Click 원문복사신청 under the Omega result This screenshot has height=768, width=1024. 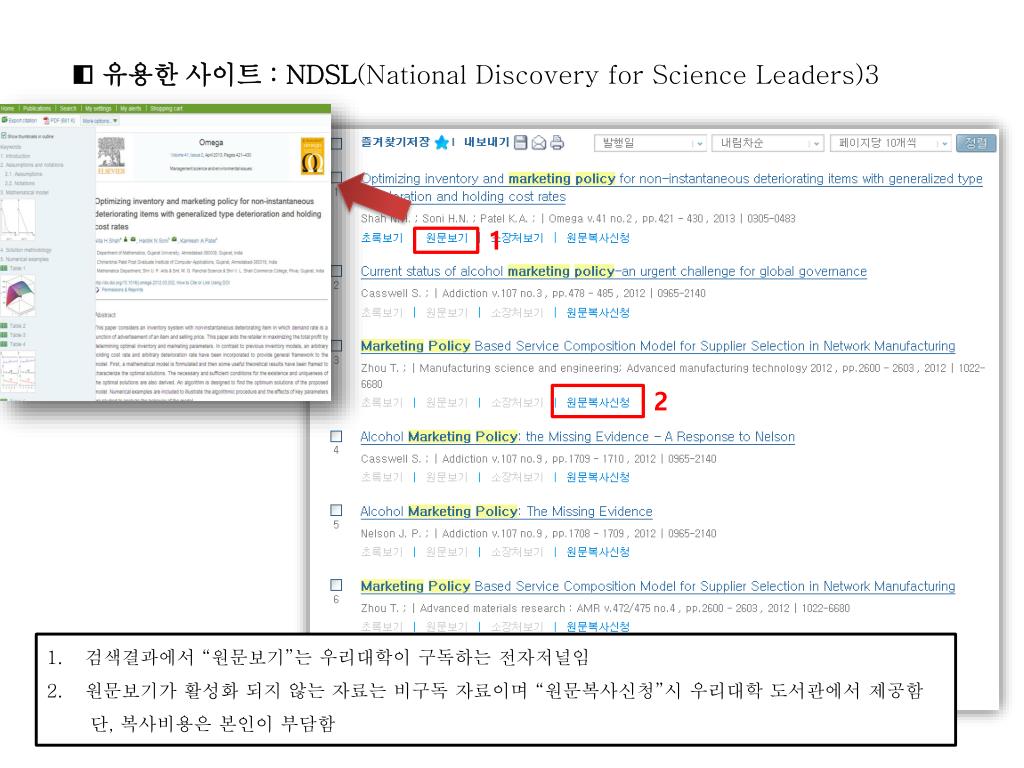pos(598,238)
